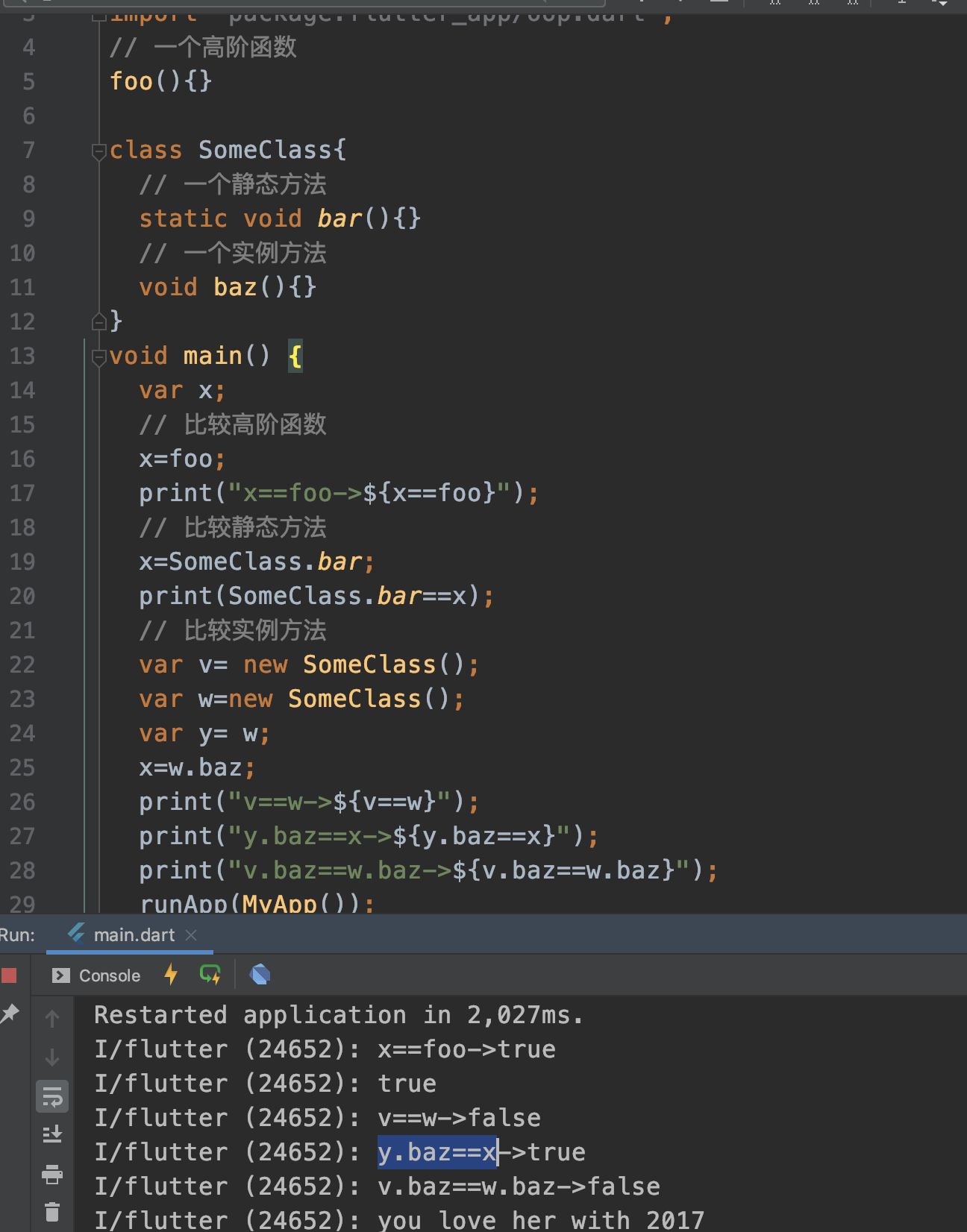Viewport: 967px width, 1232px height.
Task: Click line number 17 in gutter
Action: coord(22,493)
